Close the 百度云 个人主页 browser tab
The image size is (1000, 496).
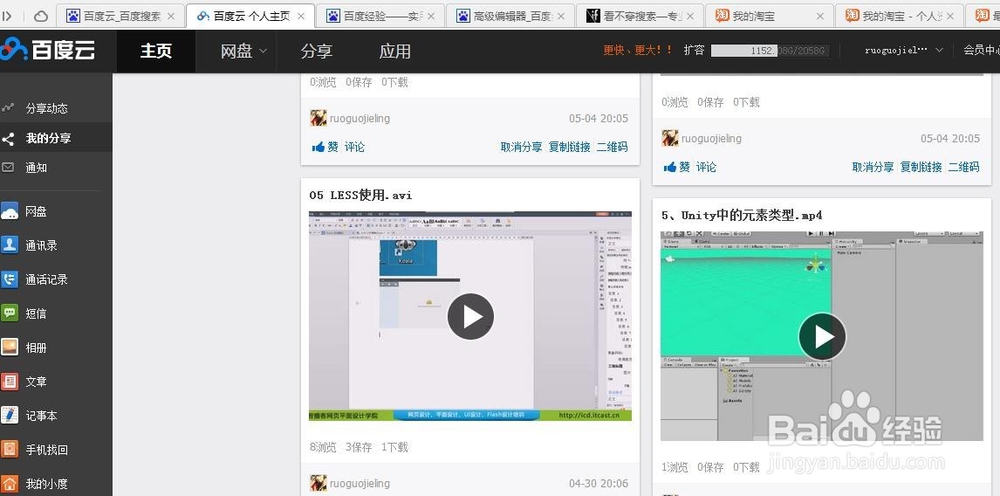[301, 16]
